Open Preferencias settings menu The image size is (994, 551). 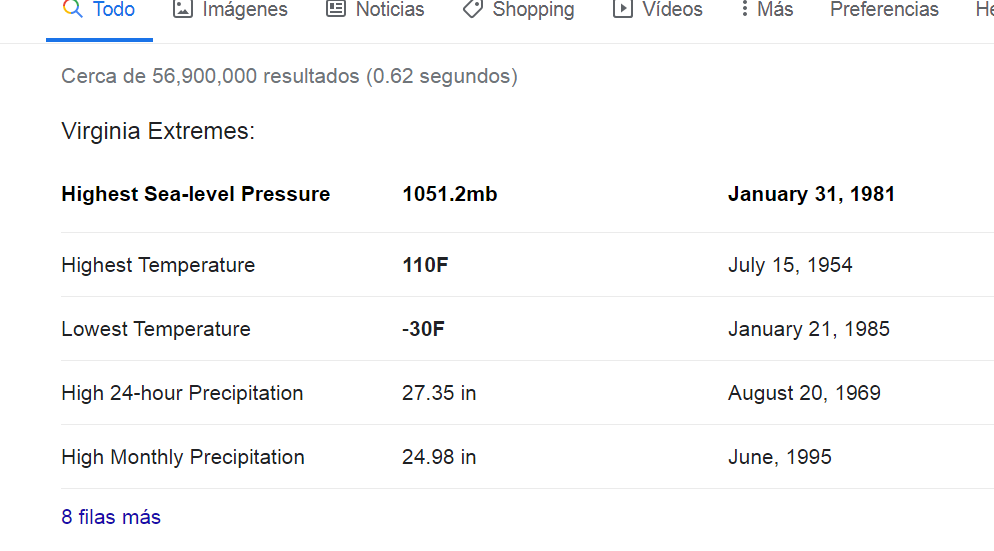point(884,10)
